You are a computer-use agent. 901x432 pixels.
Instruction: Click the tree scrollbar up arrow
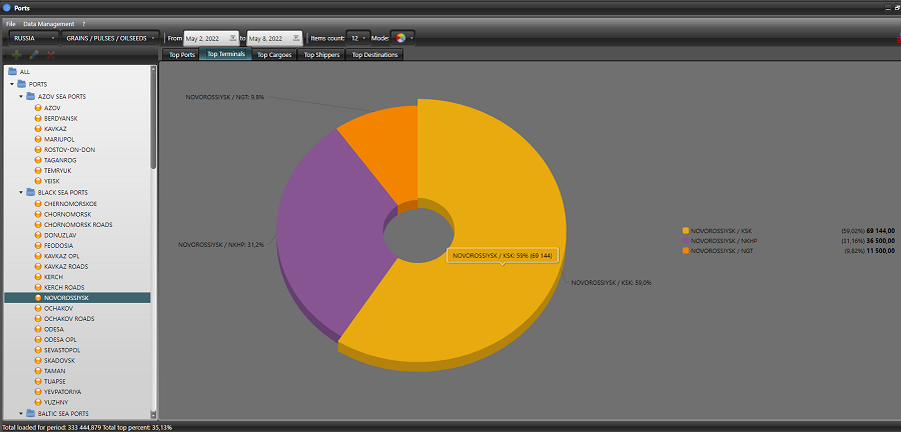(x=153, y=69)
